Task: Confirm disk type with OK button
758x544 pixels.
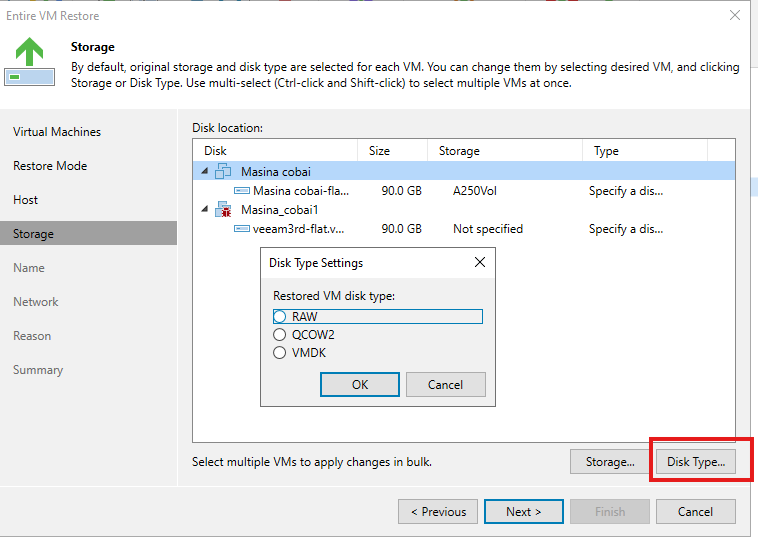Action: click(x=360, y=384)
